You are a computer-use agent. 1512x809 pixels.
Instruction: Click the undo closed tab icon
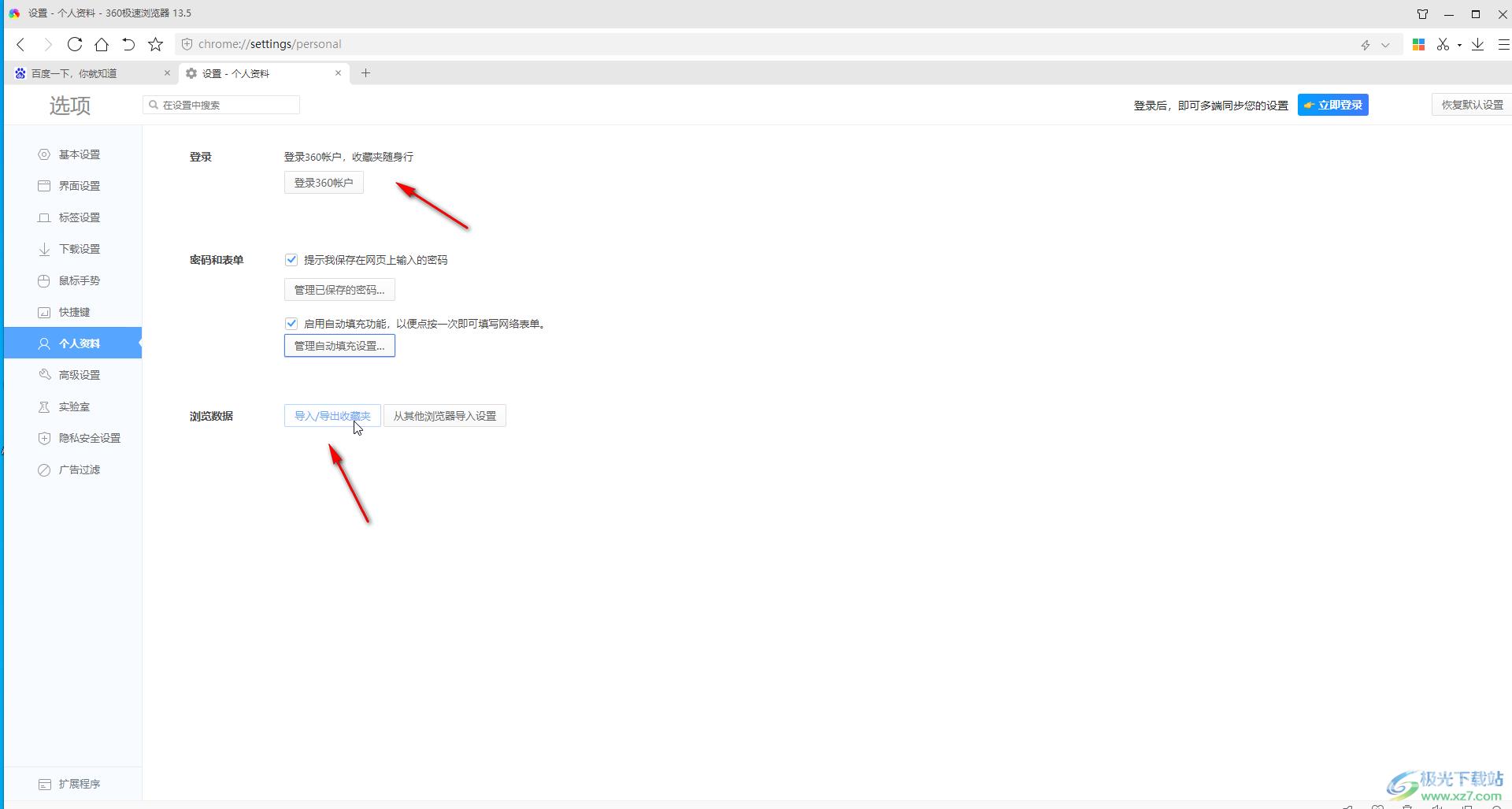click(128, 44)
